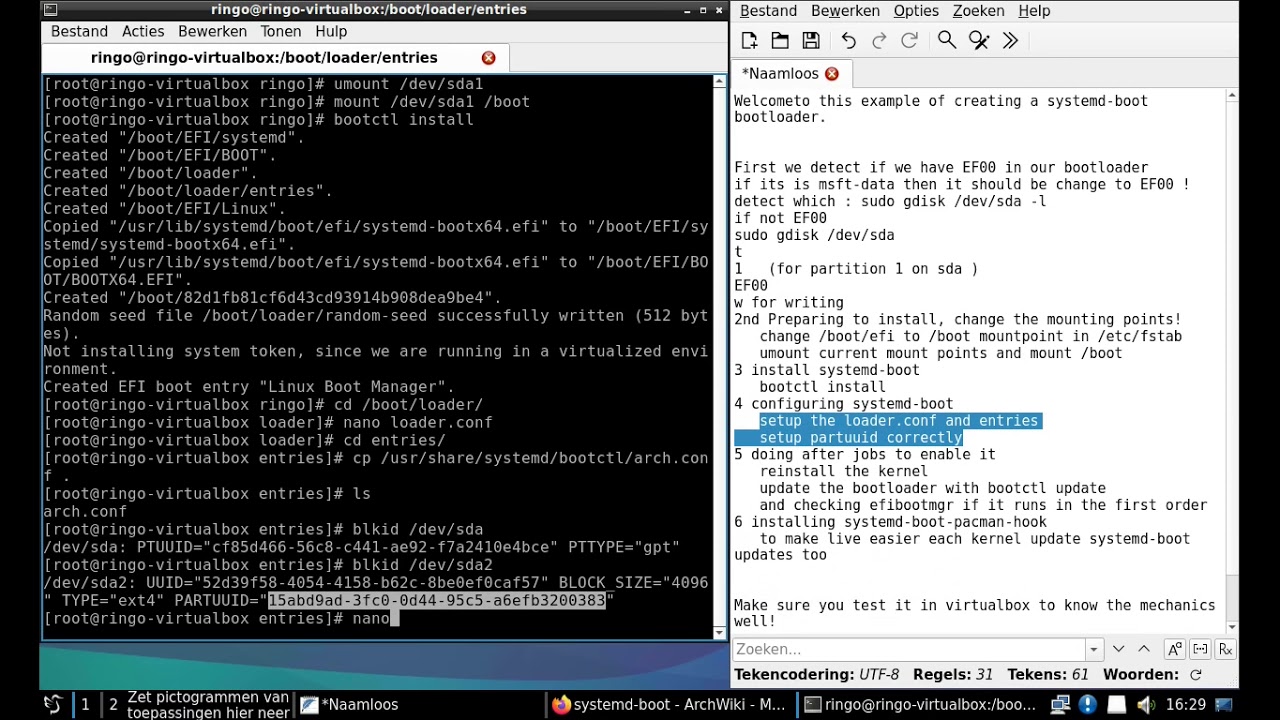Click the first Redo arrow icon

[879, 40]
